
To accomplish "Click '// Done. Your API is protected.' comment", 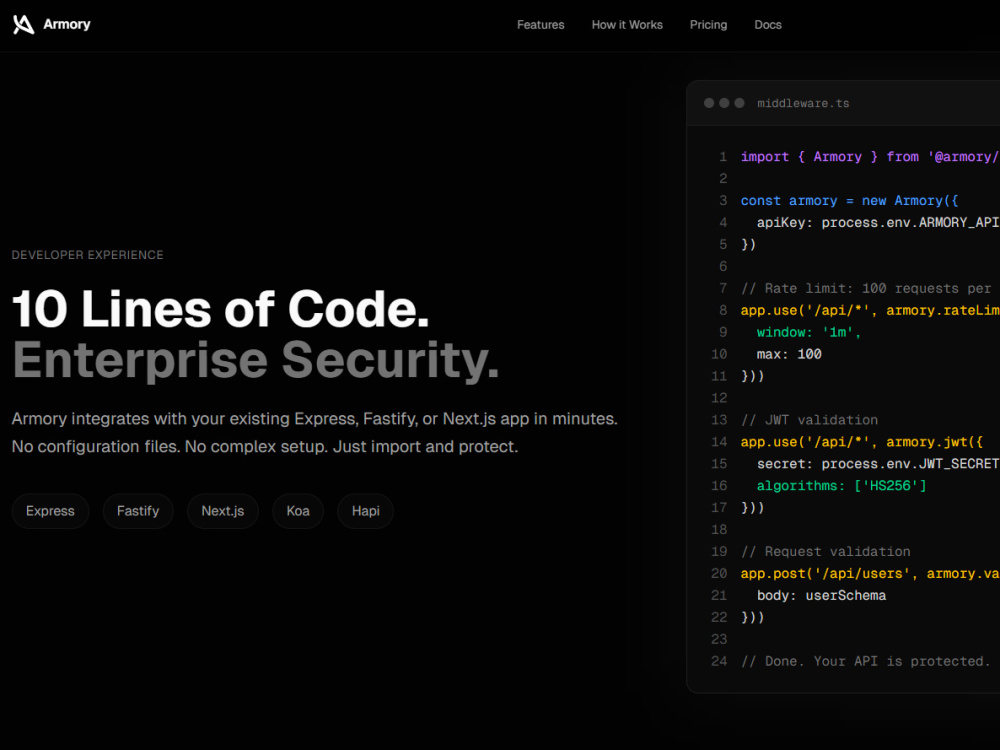I will pos(865,661).
